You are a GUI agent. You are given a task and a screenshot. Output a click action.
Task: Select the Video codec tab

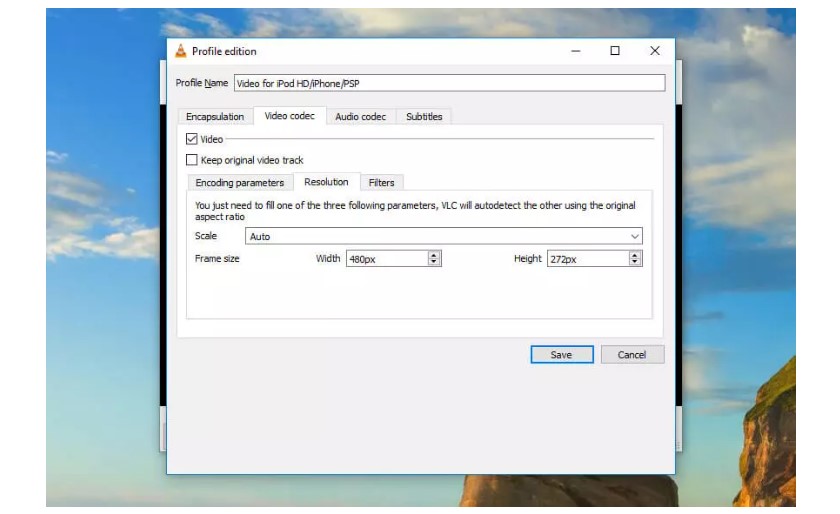289,116
